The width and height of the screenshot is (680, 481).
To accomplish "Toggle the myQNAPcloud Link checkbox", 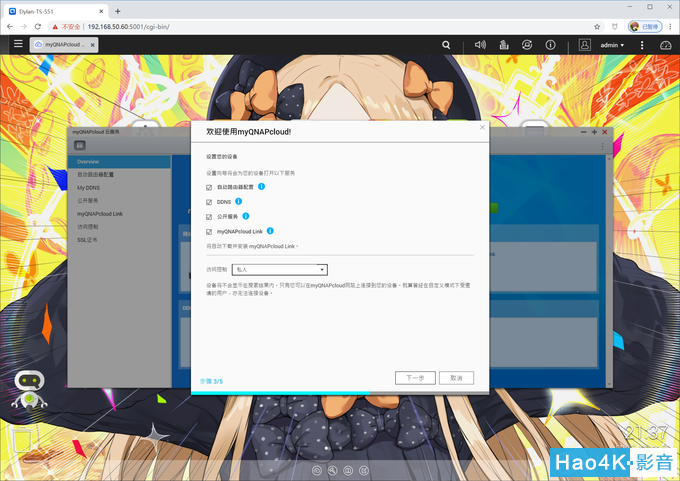I will [209, 232].
